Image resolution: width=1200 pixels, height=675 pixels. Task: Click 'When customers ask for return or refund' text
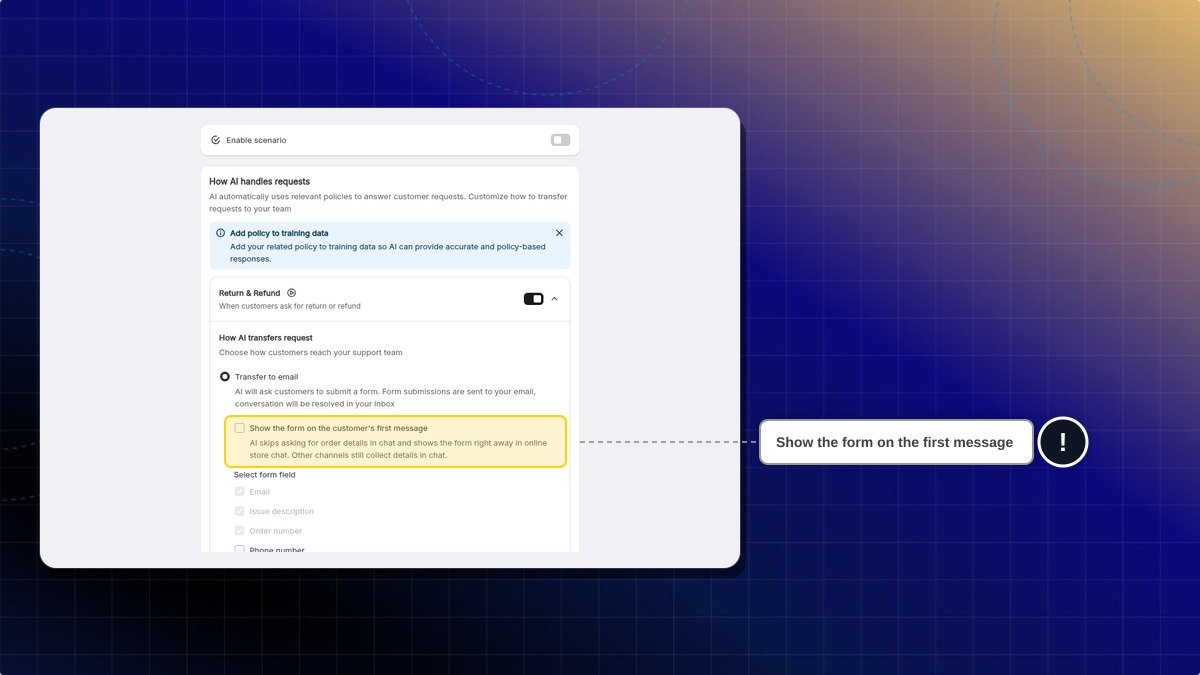(290, 306)
